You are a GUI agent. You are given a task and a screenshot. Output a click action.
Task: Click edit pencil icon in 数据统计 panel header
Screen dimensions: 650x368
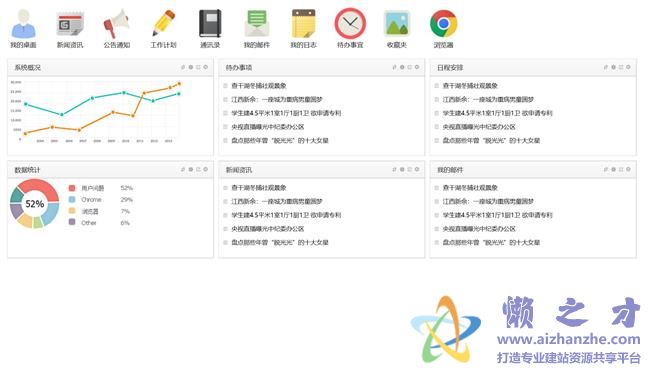tap(183, 169)
